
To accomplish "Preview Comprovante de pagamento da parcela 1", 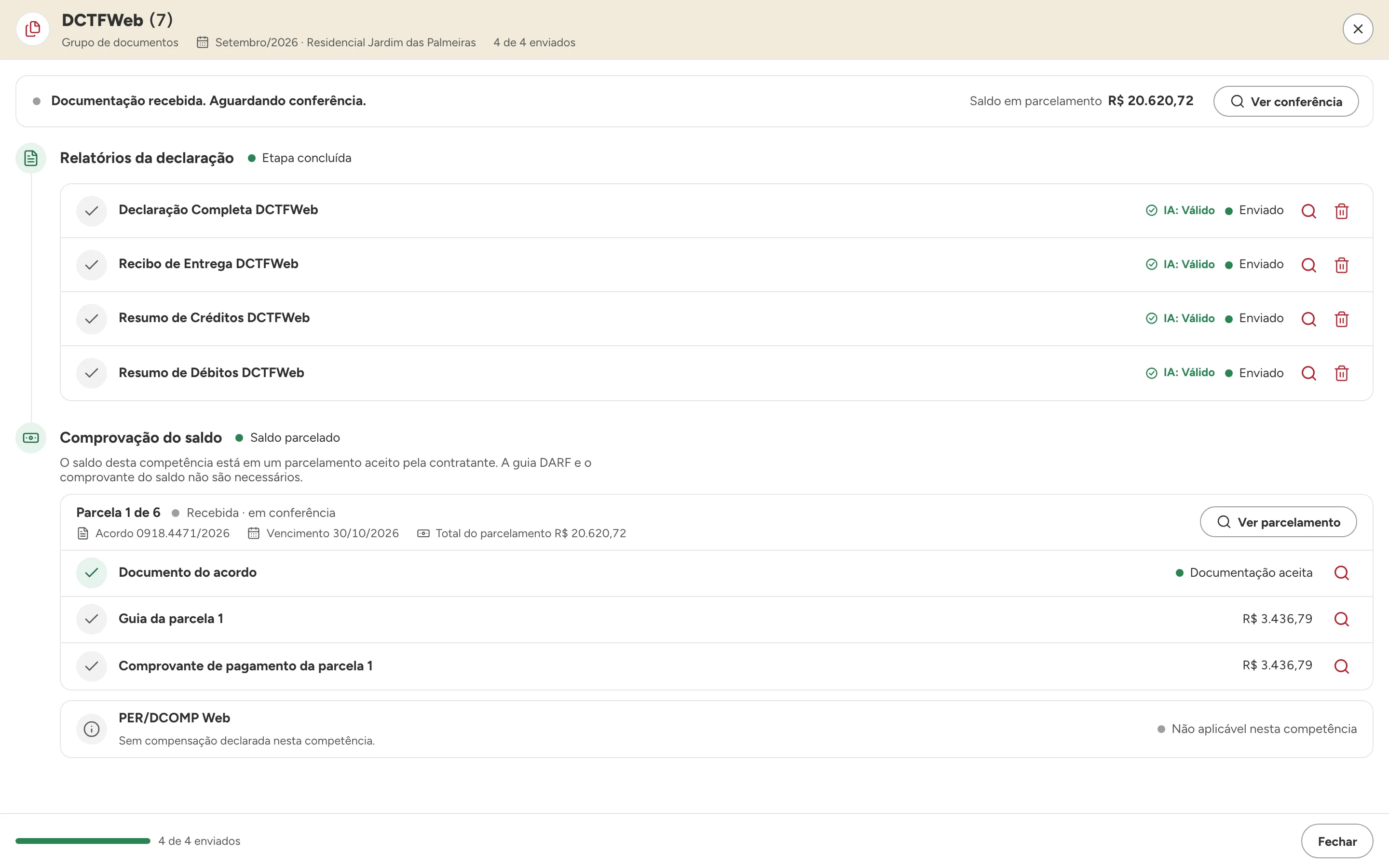I will click(1341, 666).
